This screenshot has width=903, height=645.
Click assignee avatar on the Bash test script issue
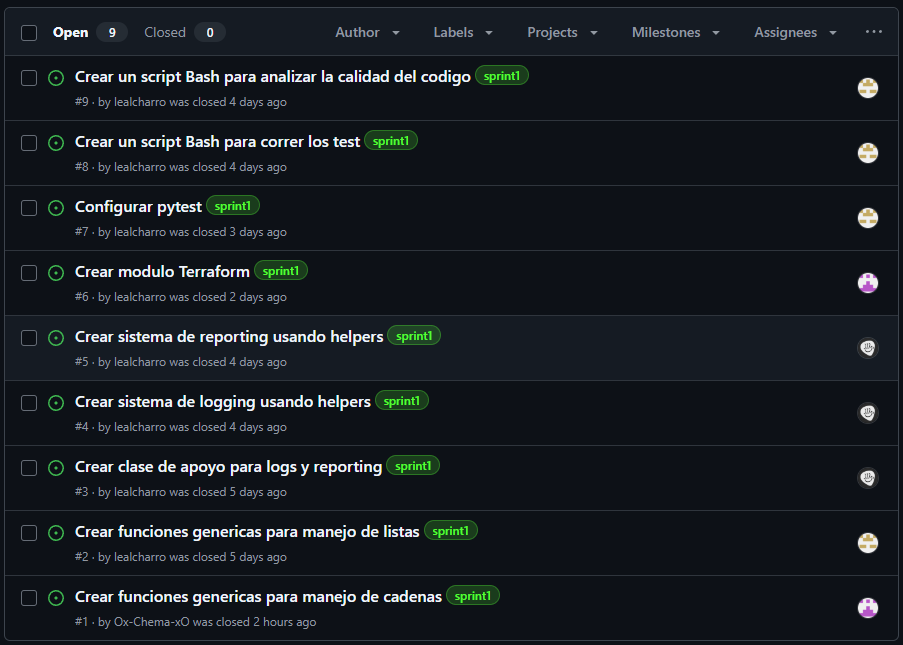point(867,153)
